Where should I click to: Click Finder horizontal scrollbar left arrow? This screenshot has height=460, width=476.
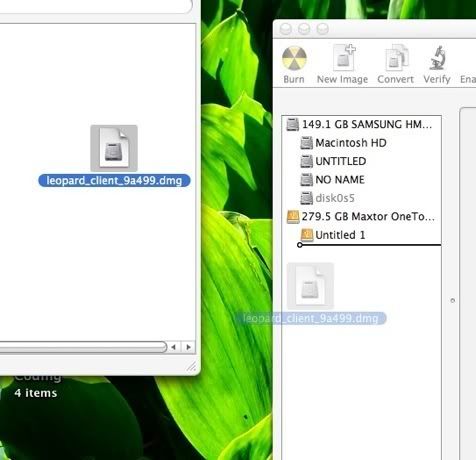(x=173, y=347)
